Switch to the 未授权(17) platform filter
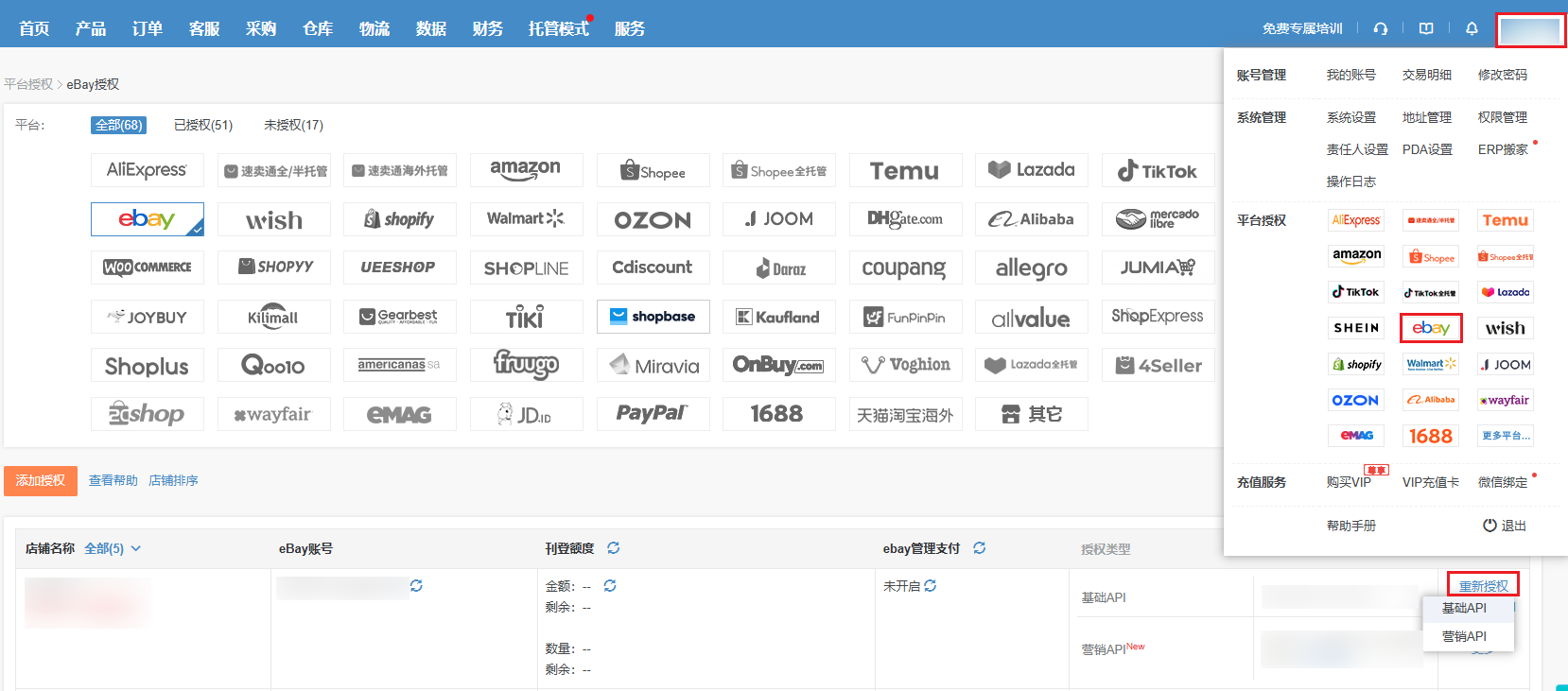Viewport: 1568px width, 691px height. (x=293, y=125)
